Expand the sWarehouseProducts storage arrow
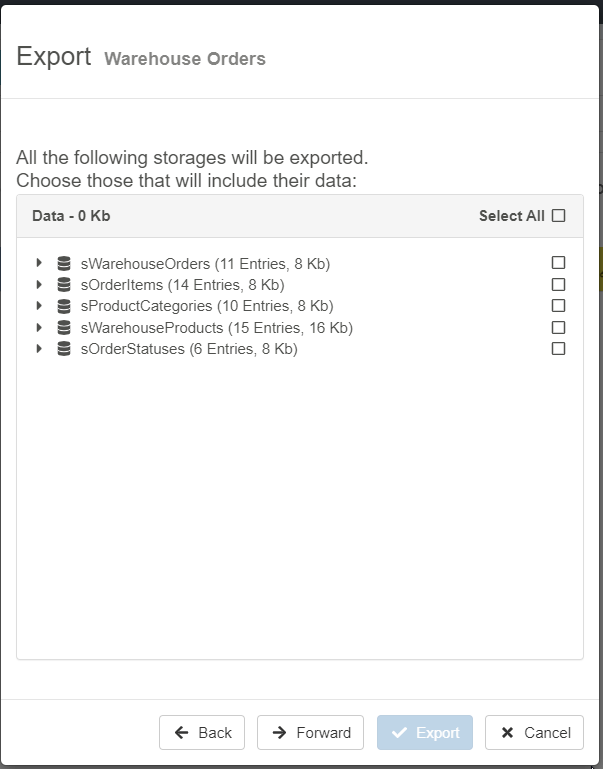Image resolution: width=603 pixels, height=769 pixels. click(x=39, y=327)
